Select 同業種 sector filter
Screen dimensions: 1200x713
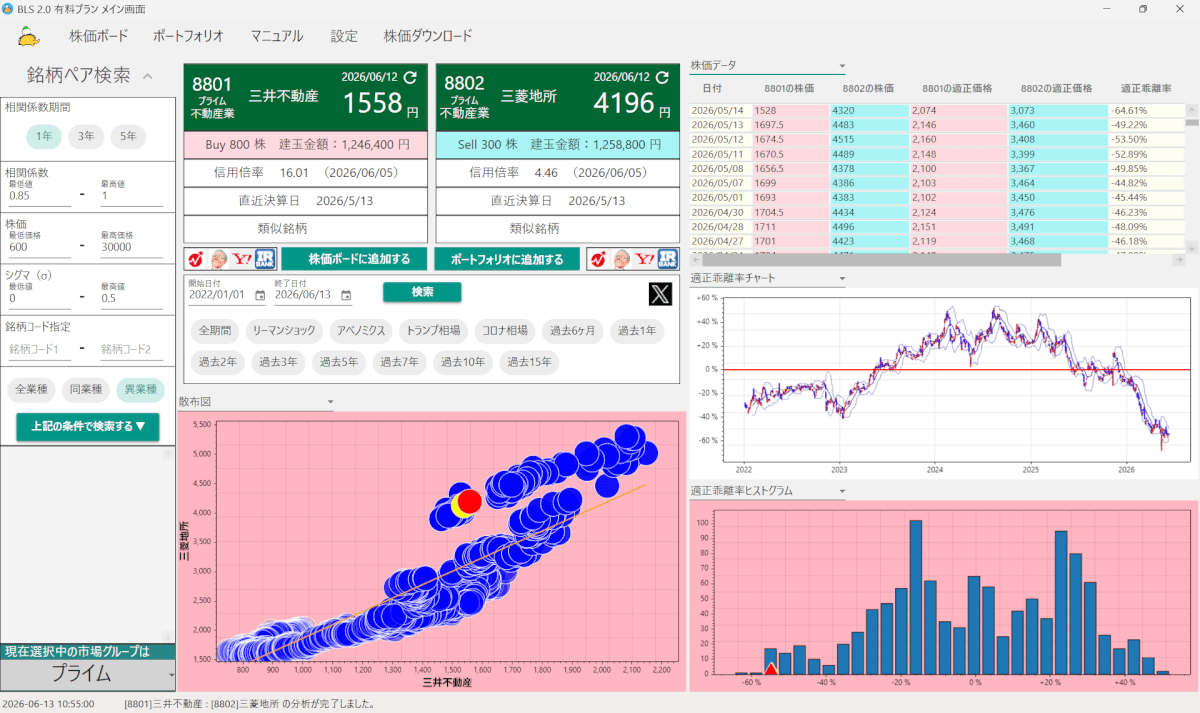coord(85,389)
